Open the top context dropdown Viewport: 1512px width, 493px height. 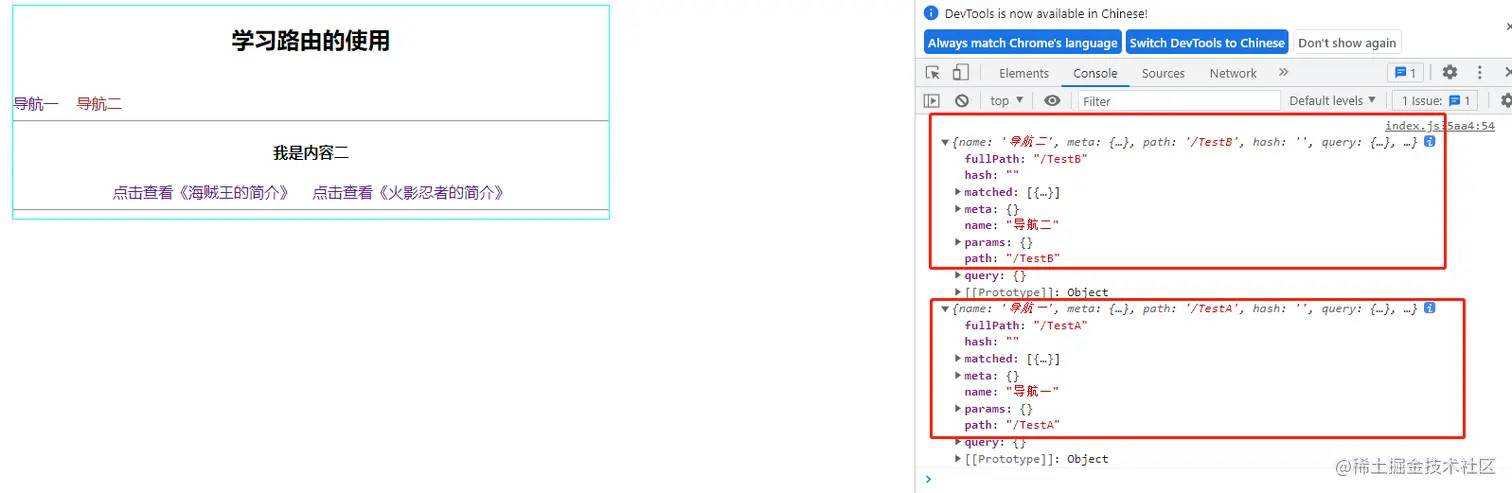click(1006, 101)
